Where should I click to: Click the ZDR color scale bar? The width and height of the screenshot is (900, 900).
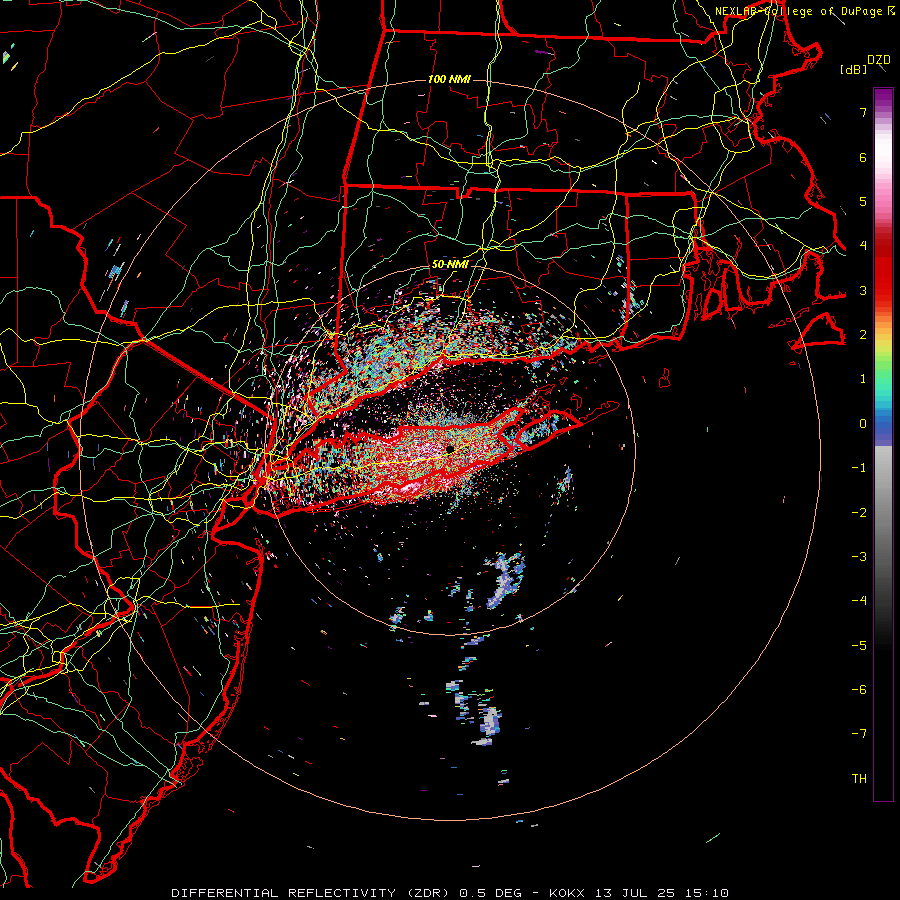[883, 444]
